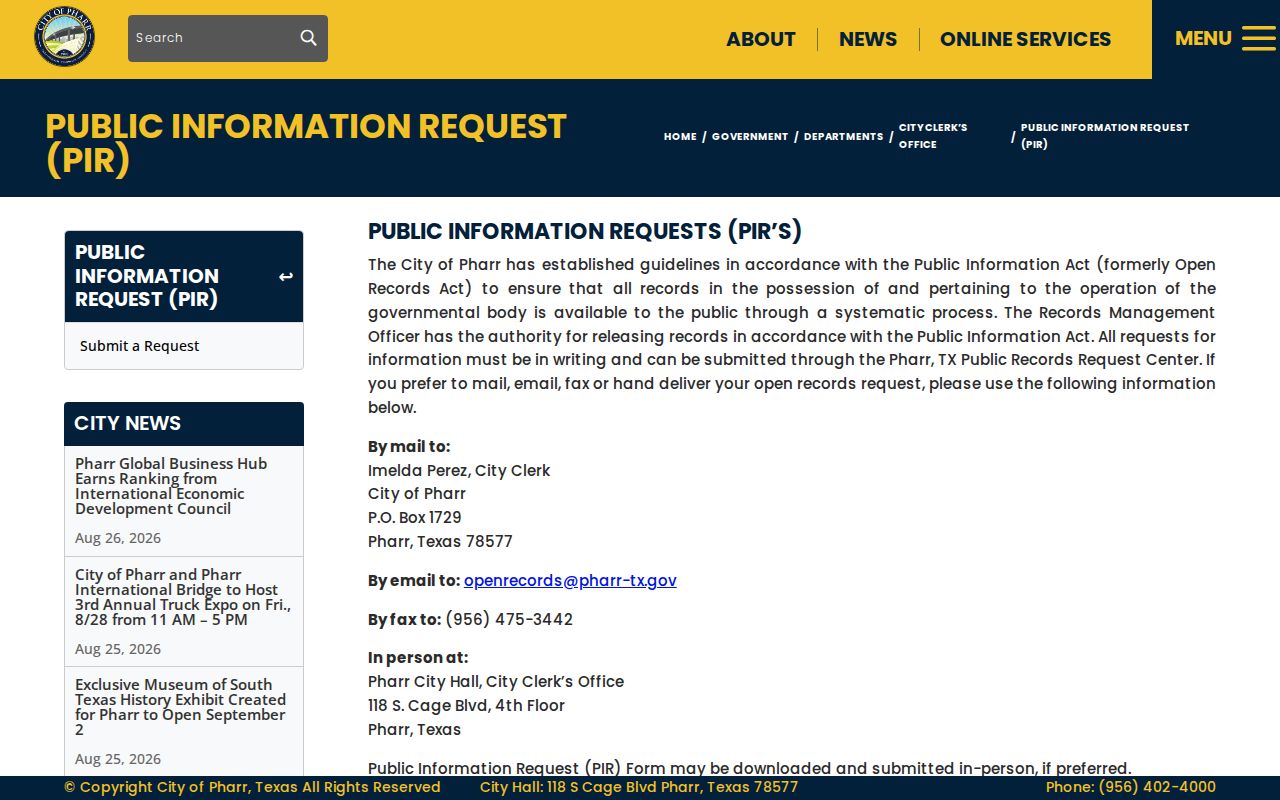Open the 3rd Annual Truck Expo news
The height and width of the screenshot is (800, 1280).
183,597
